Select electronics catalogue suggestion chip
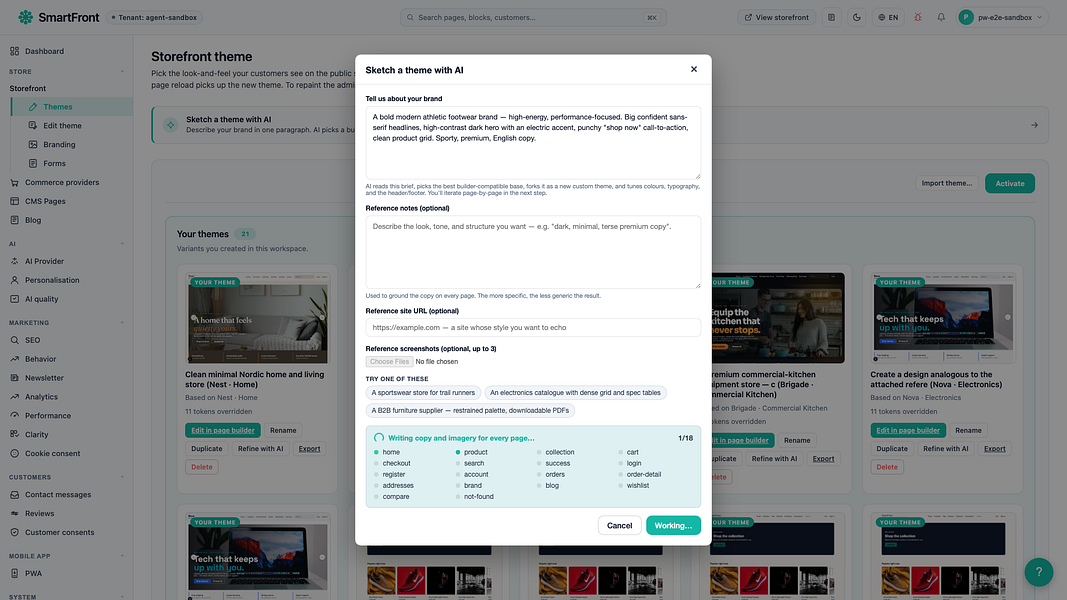 tap(575, 393)
